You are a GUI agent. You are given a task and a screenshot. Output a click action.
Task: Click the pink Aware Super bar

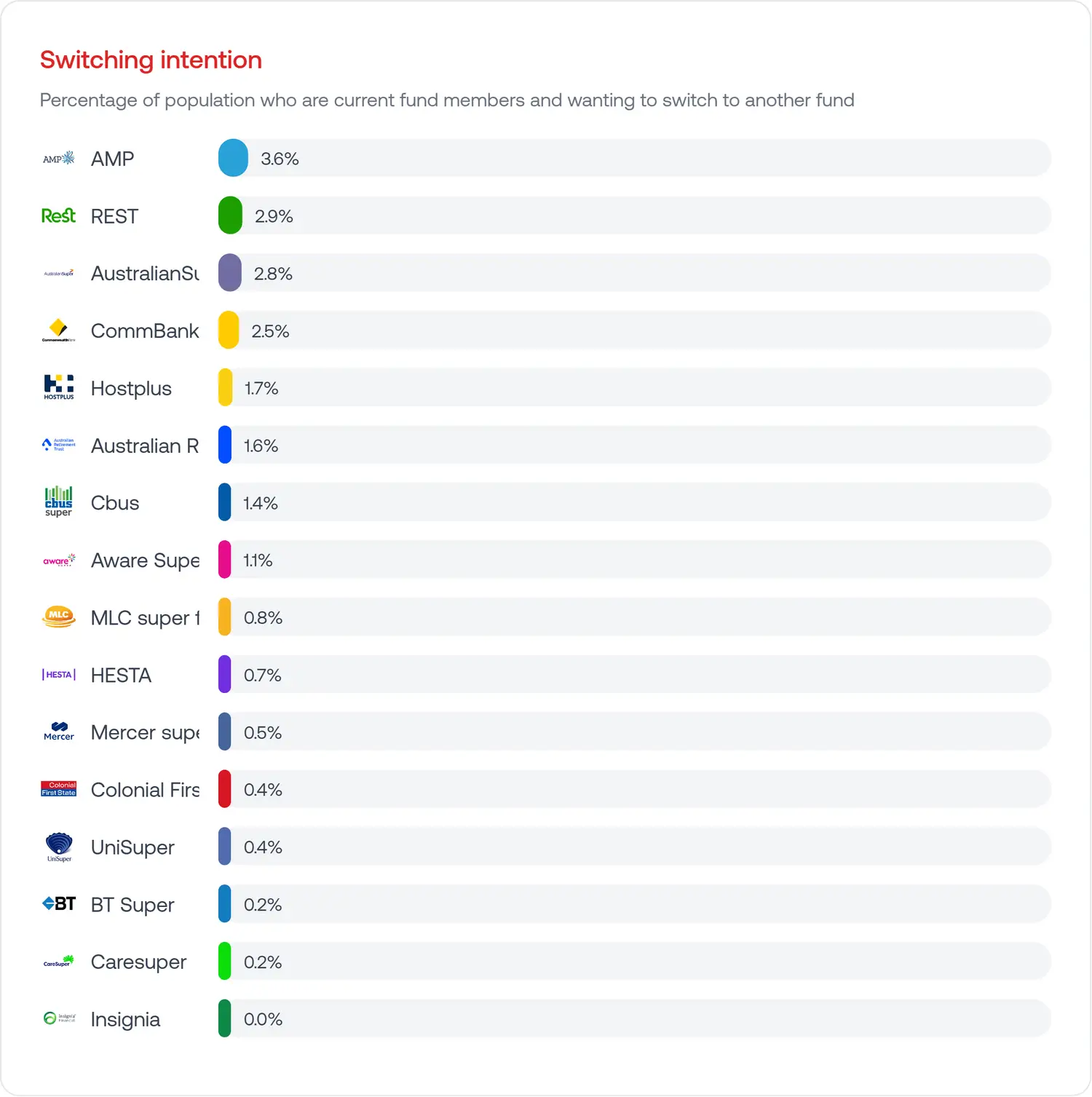[x=225, y=560]
